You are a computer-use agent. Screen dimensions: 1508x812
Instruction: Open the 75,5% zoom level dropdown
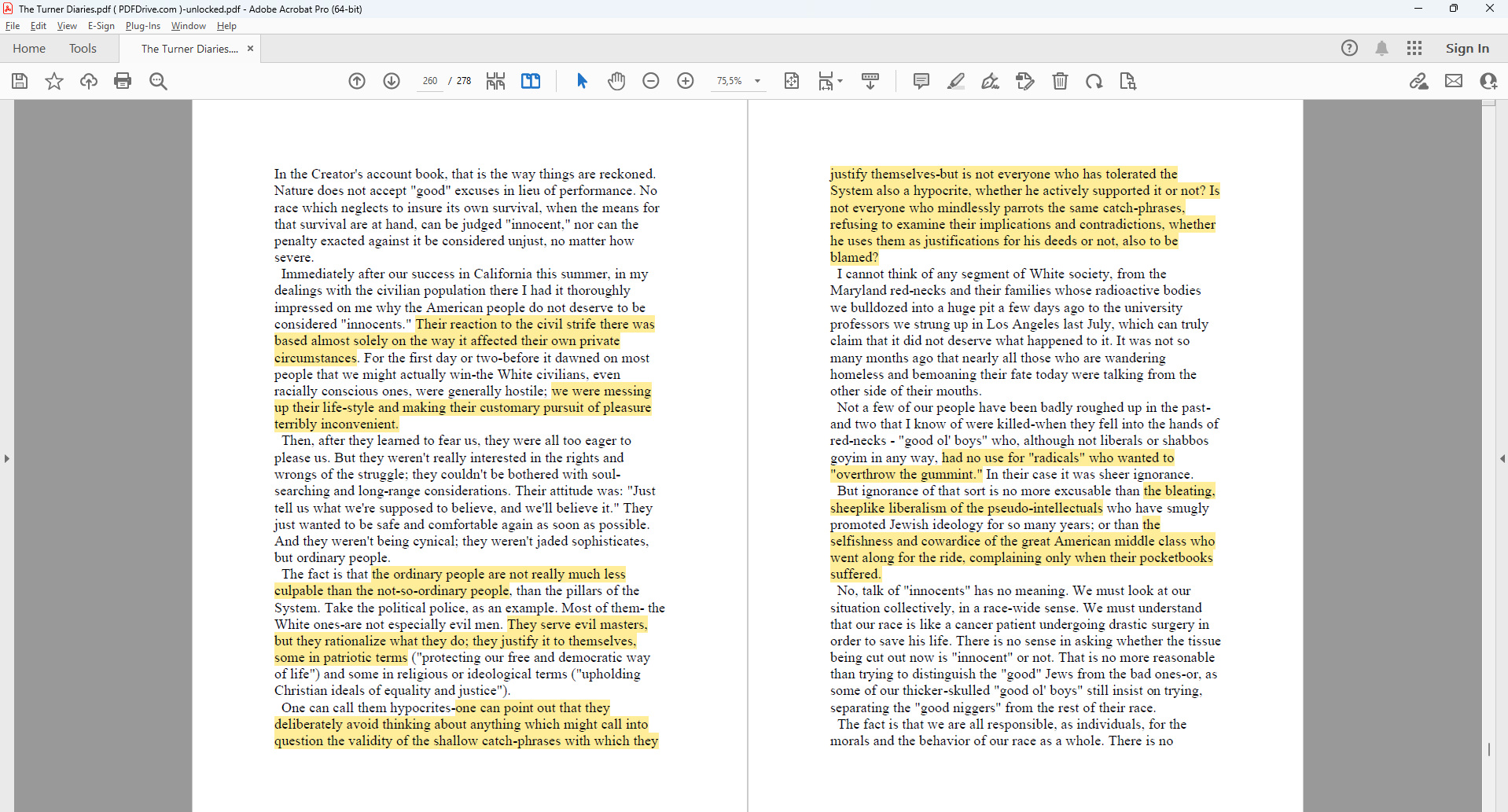(x=757, y=81)
